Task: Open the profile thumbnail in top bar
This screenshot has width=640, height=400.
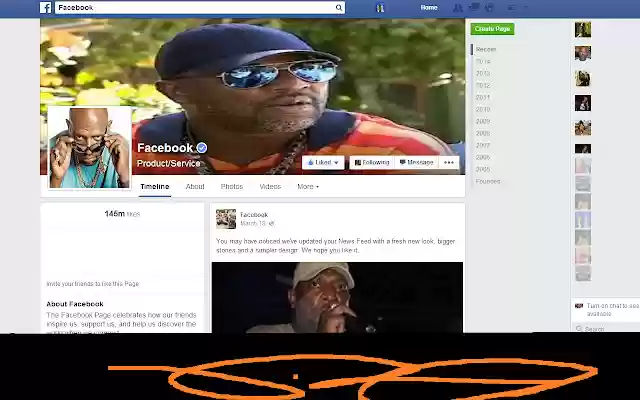Action: tap(380, 7)
